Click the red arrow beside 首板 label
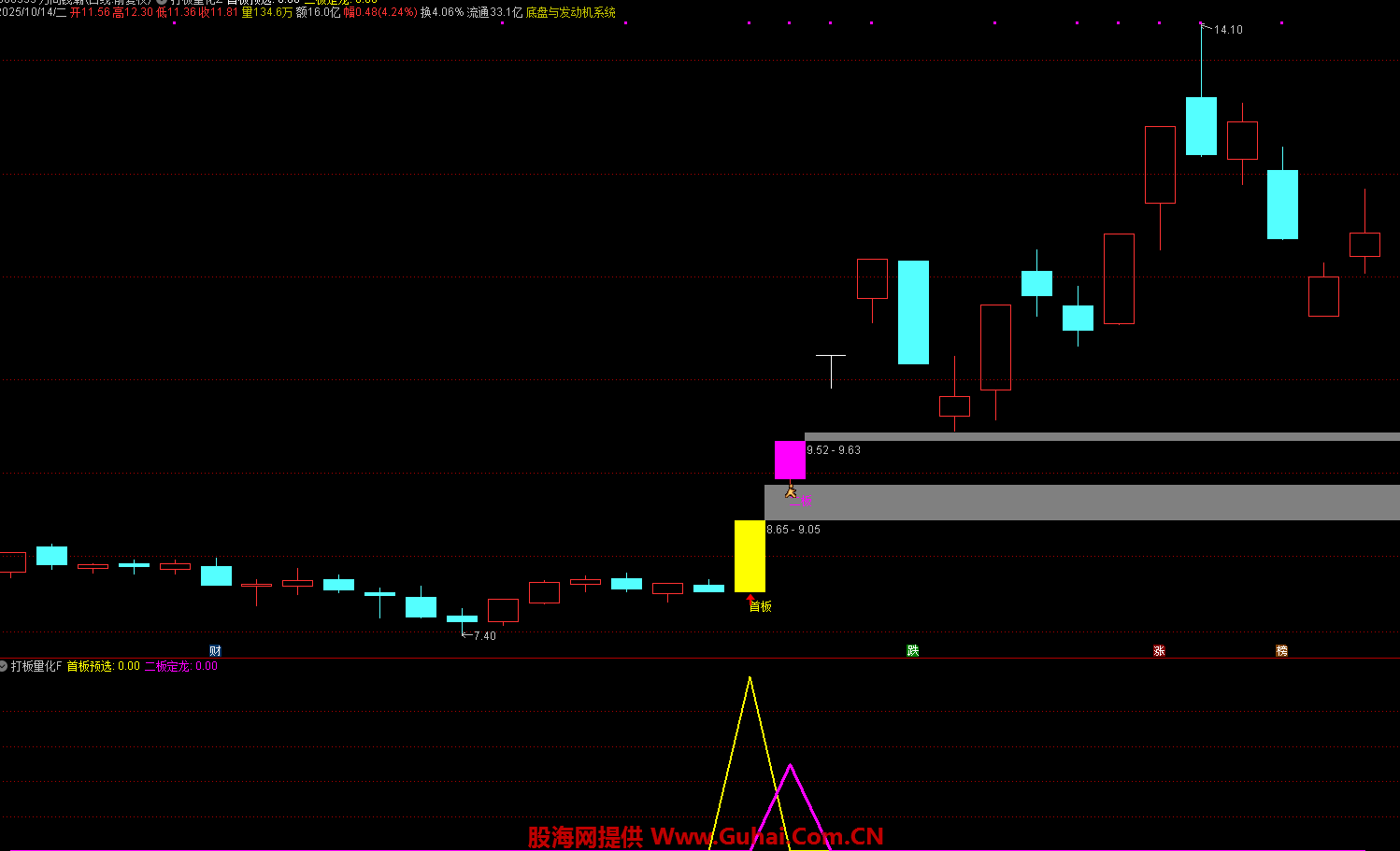1400x851 pixels. tap(750, 597)
